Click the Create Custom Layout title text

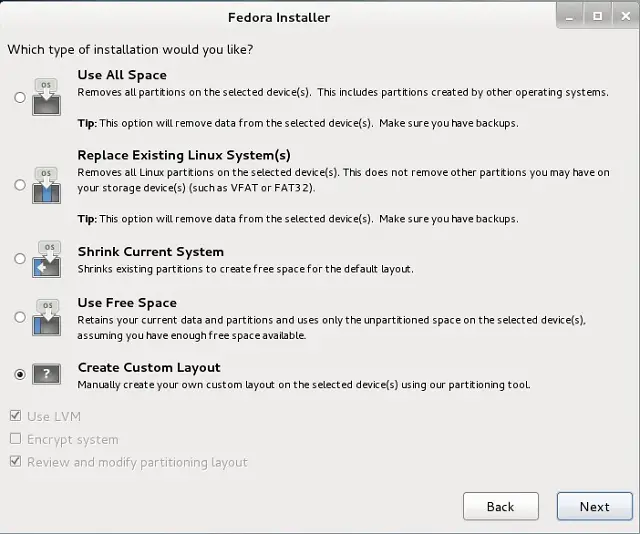point(149,367)
